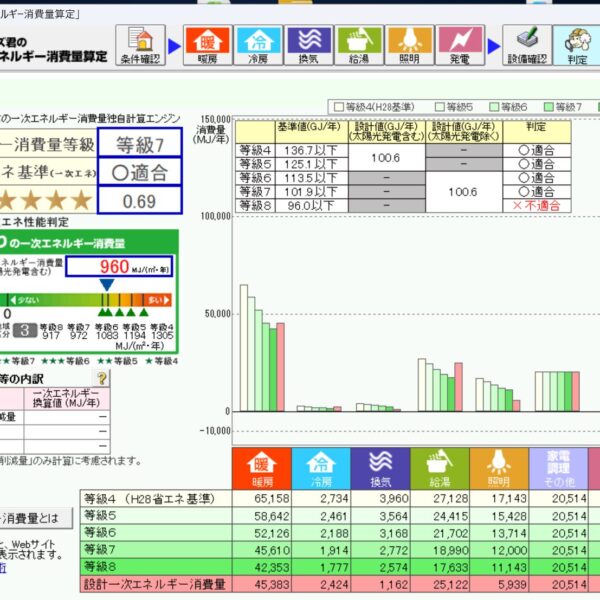Click the 1,162 design ventilation value

(380, 584)
